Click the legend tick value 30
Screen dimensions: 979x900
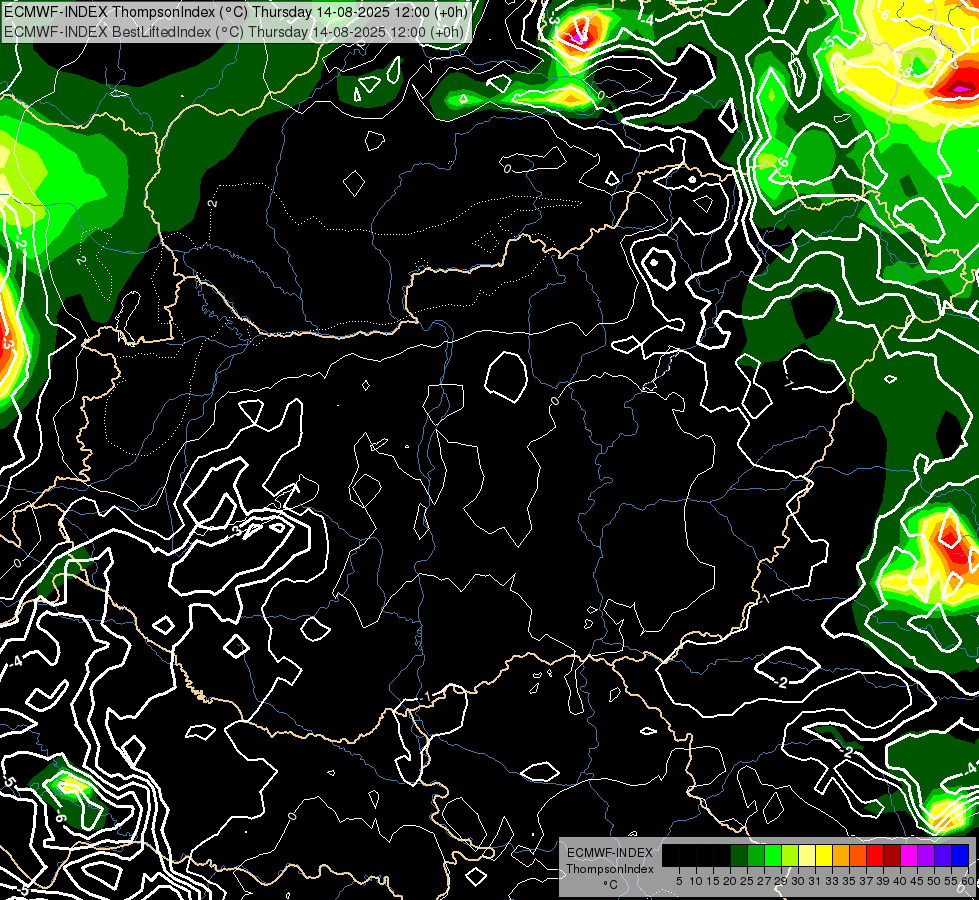[x=798, y=881]
